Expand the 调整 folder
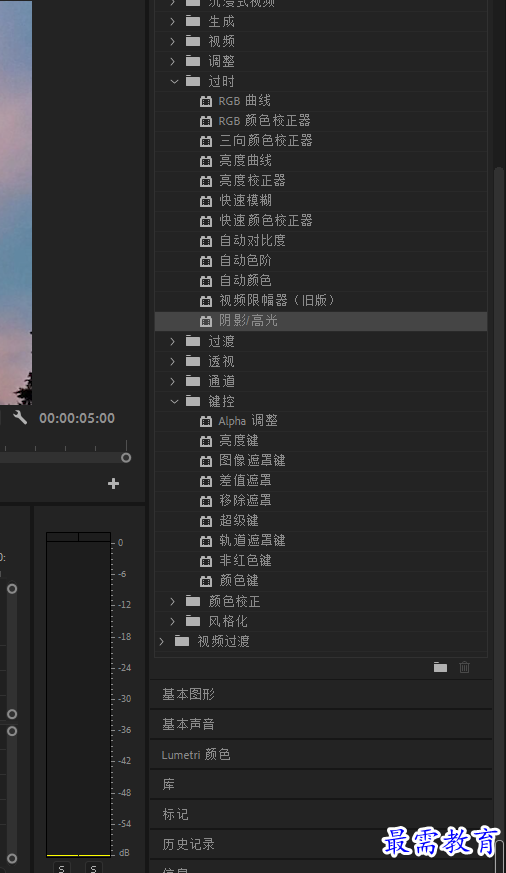This screenshot has height=873, width=506. (x=173, y=62)
